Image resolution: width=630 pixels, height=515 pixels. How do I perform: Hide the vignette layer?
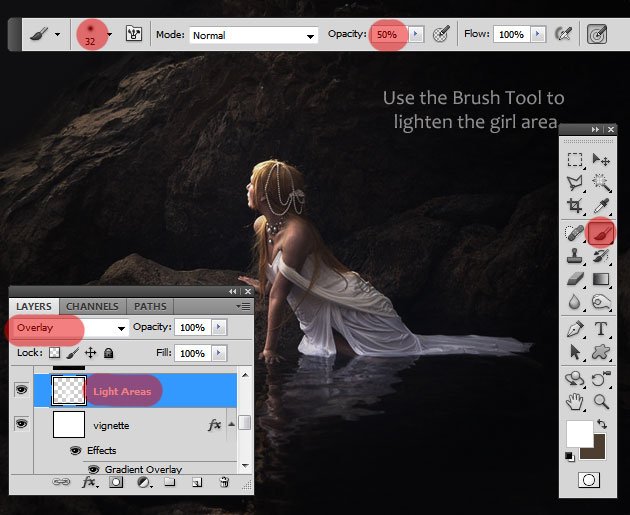pos(21,423)
